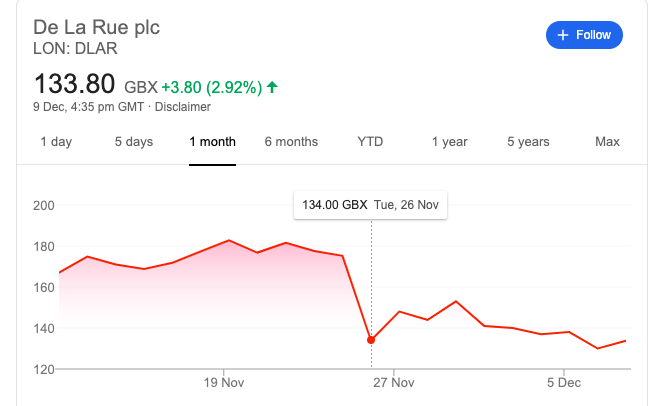Select the 1 day range tab
This screenshot has height=406, width=659.
56,142
